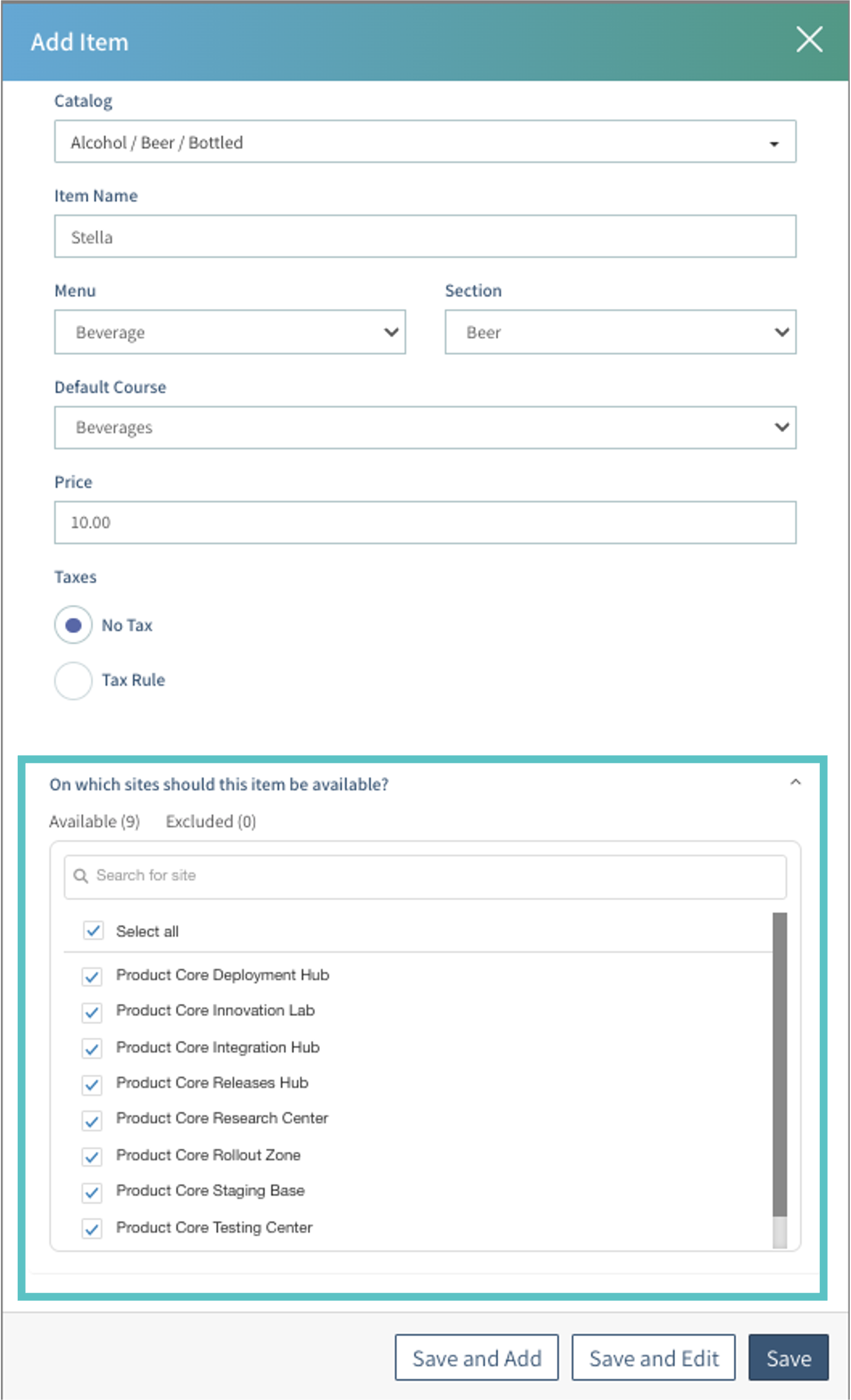Close the Add Item dialog
The image size is (851, 1400).
point(808,40)
